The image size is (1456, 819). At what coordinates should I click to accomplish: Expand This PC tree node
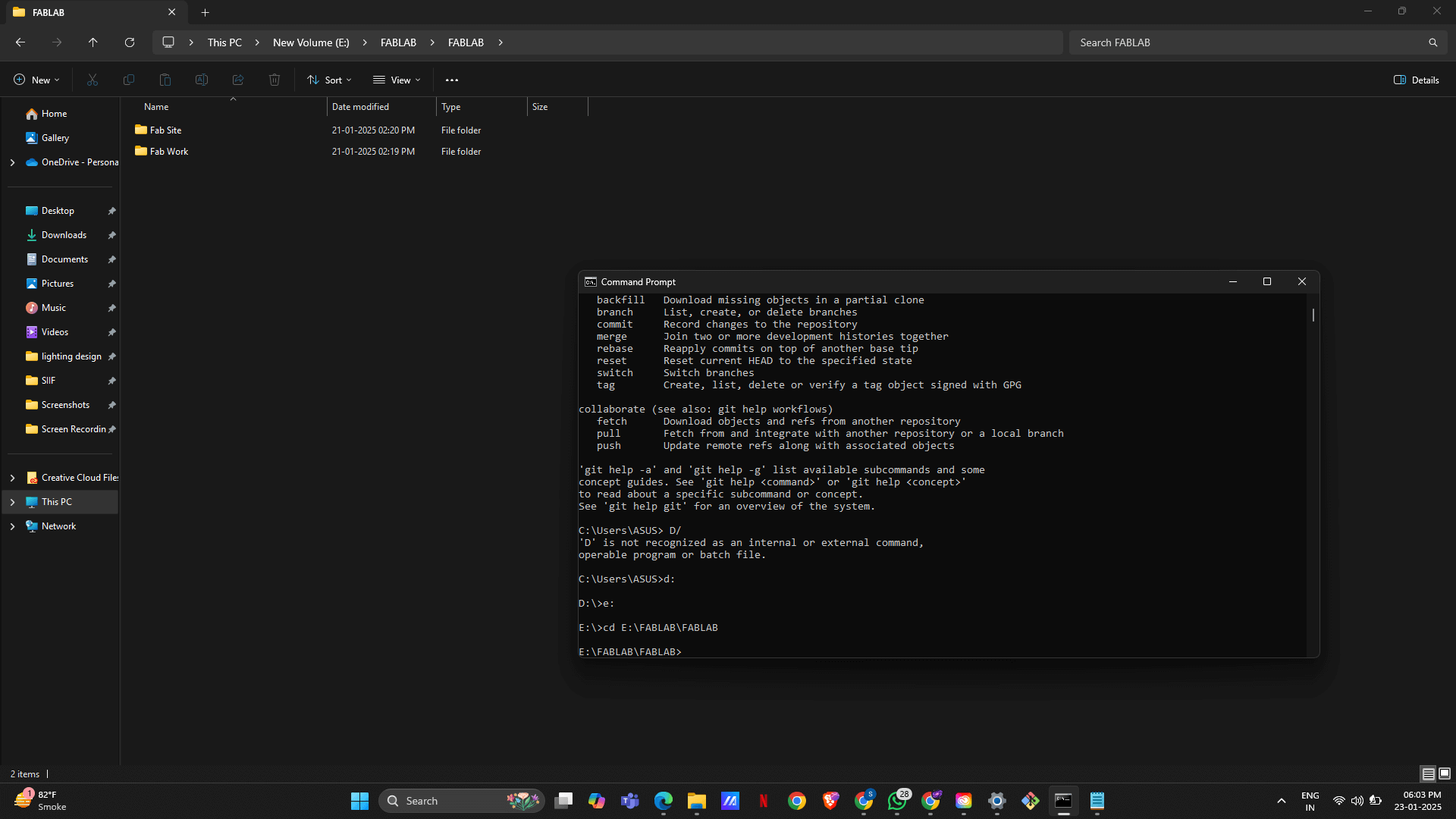coord(12,502)
